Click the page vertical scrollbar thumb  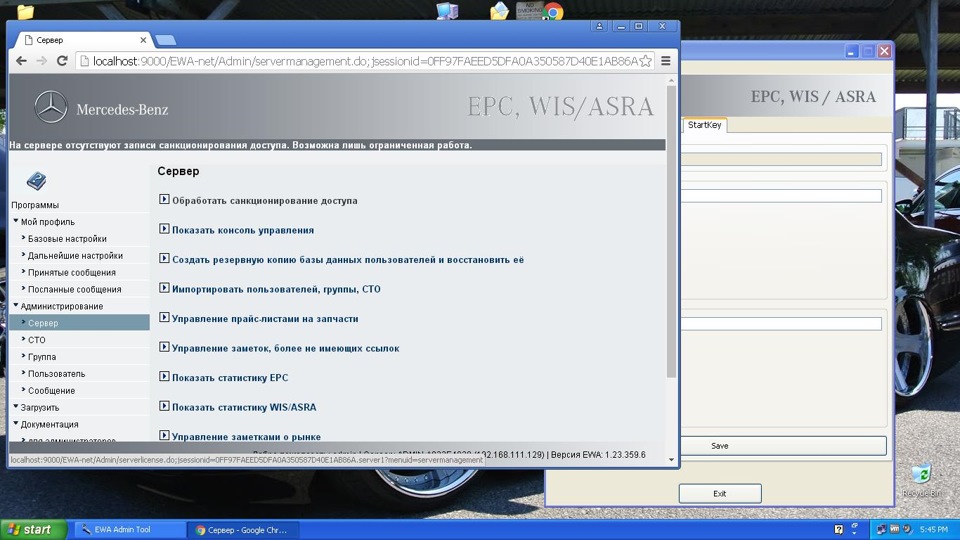click(x=671, y=231)
